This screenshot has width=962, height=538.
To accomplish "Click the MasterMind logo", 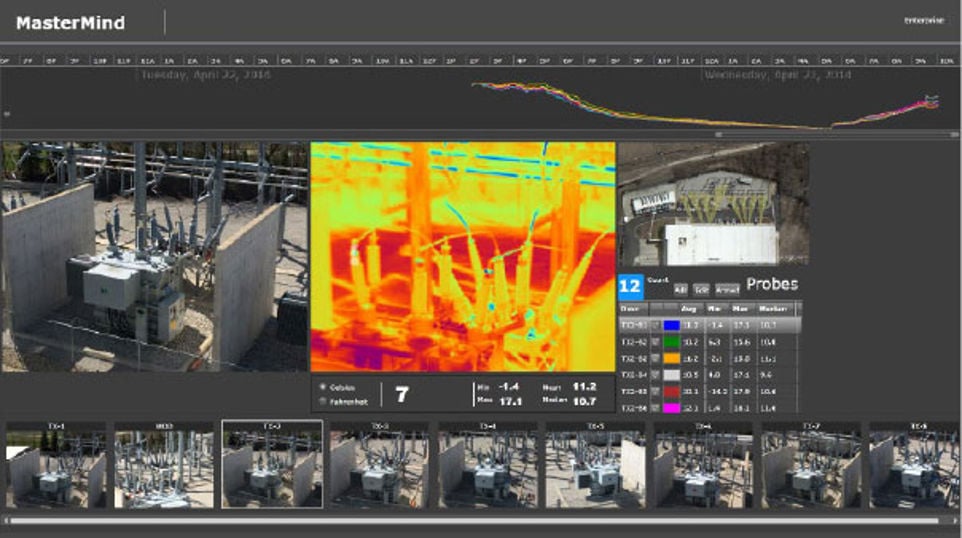I will [70, 22].
